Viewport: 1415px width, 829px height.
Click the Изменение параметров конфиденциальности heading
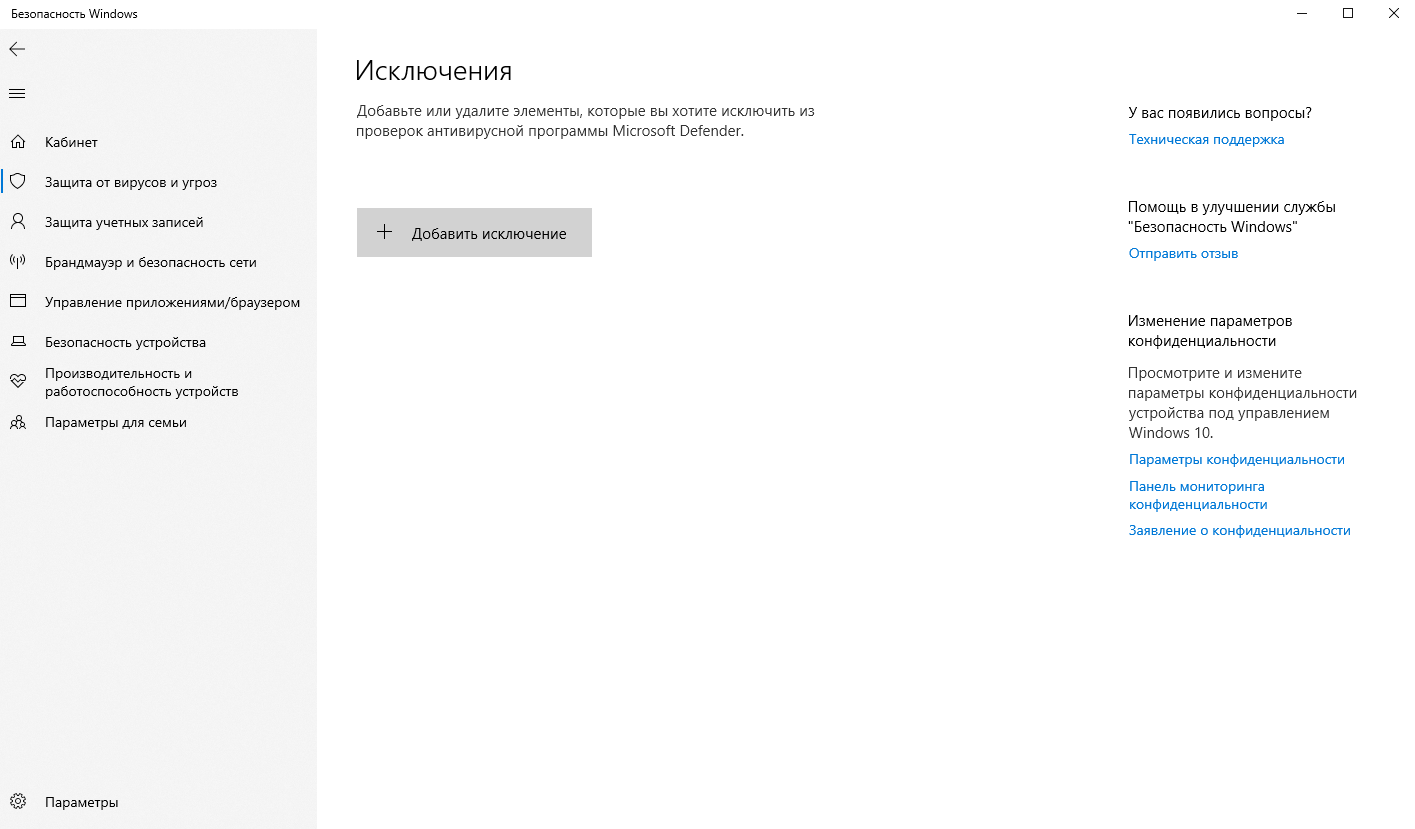pyautogui.click(x=1210, y=331)
